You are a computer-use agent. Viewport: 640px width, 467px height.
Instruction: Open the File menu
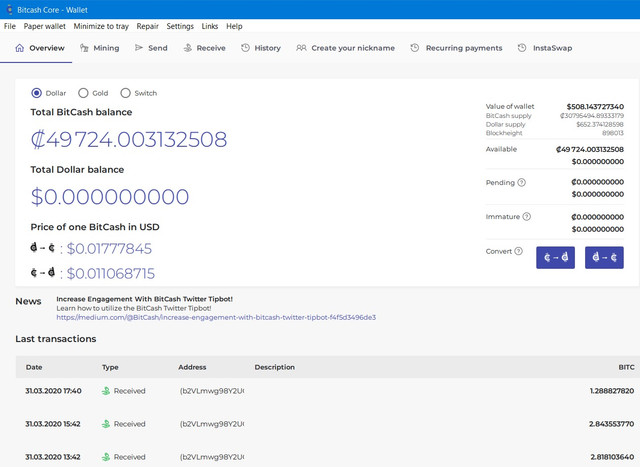point(10,26)
